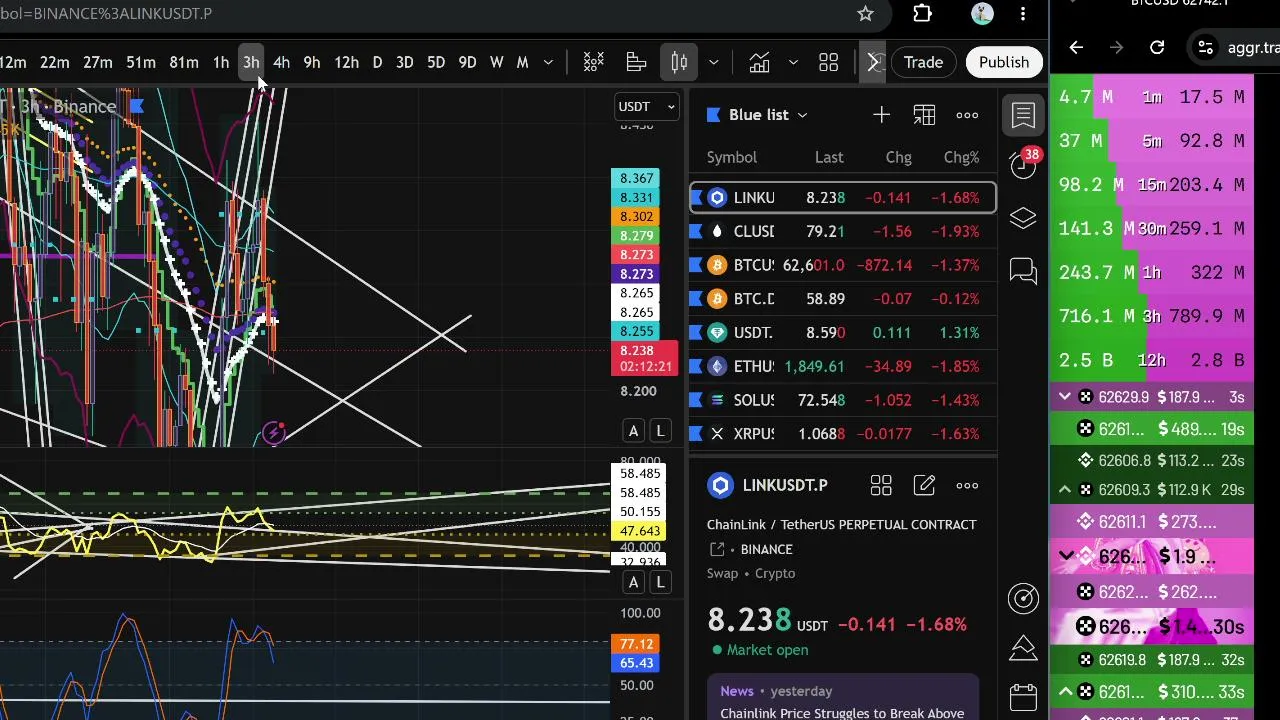Open chart type dropdown arrow
The height and width of the screenshot is (720, 1280).
pos(713,63)
